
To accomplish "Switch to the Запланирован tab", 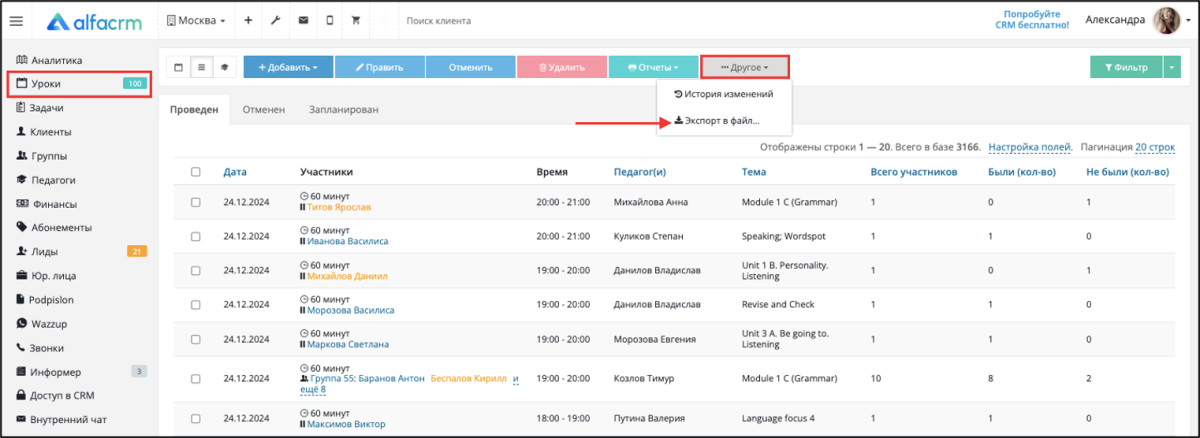I will (344, 110).
